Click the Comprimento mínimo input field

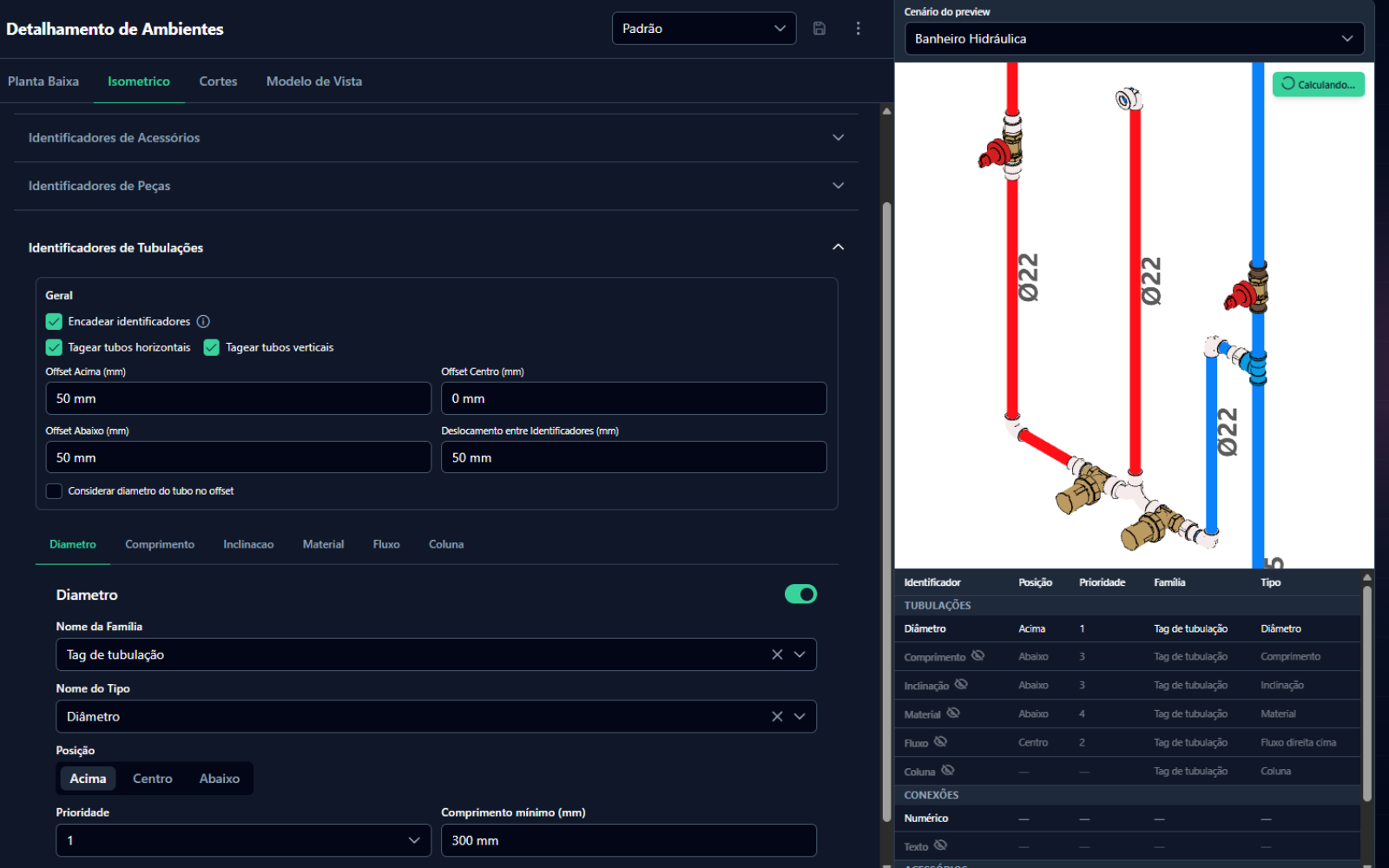(629, 840)
